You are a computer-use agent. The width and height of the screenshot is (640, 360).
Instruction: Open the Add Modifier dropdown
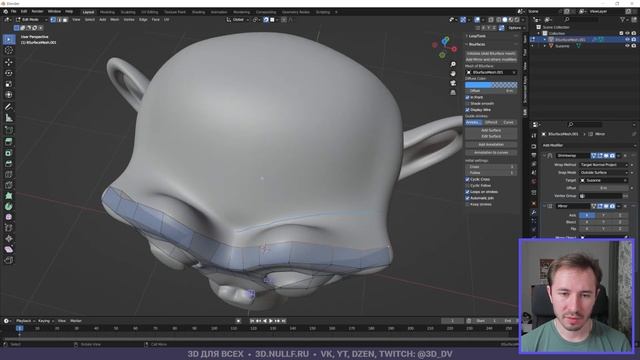pos(588,145)
